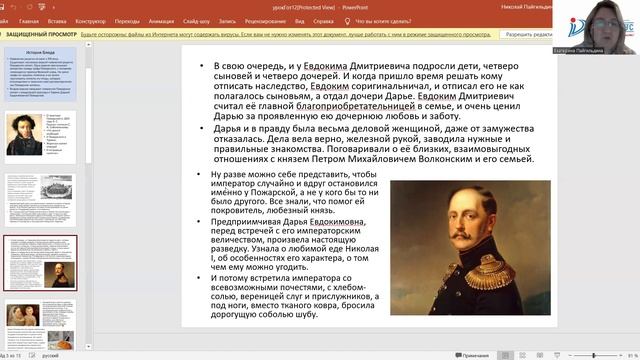This screenshot has width=640, height=360.
Task: Select the Pushkin portrait slide thumbnail
Action: pos(40,137)
